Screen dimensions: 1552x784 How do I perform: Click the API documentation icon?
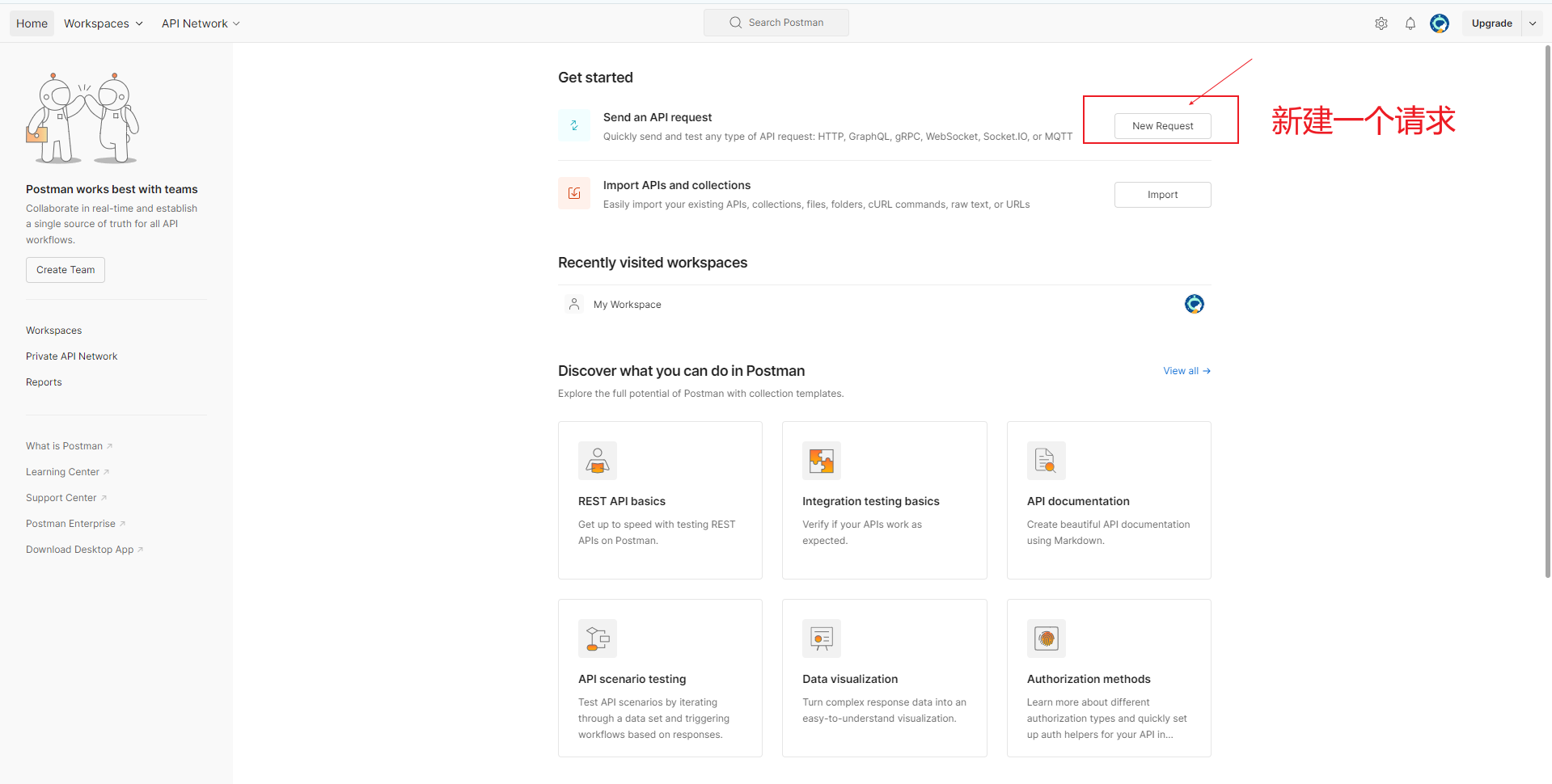(x=1047, y=461)
